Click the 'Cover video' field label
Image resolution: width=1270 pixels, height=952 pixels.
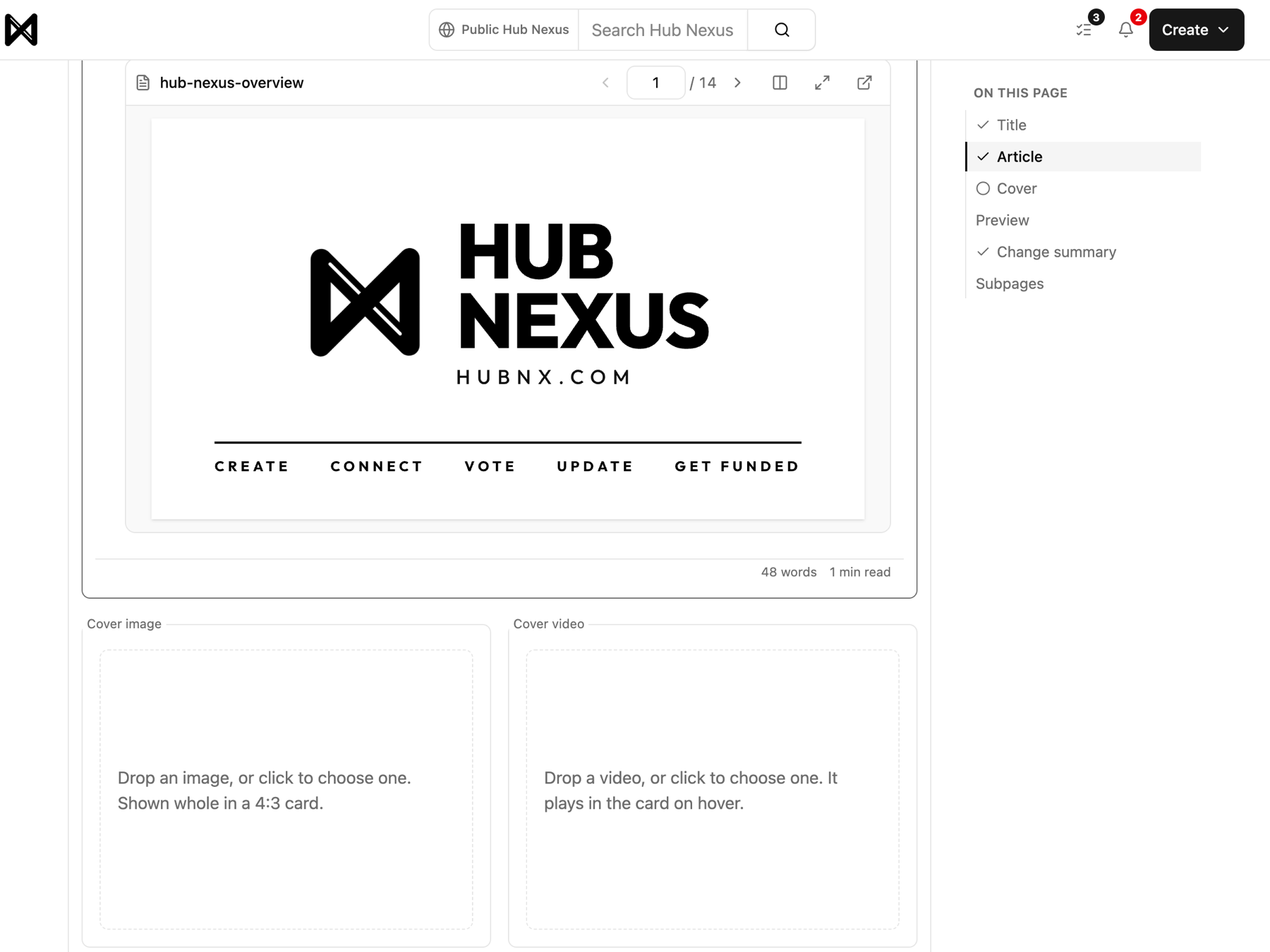549,624
